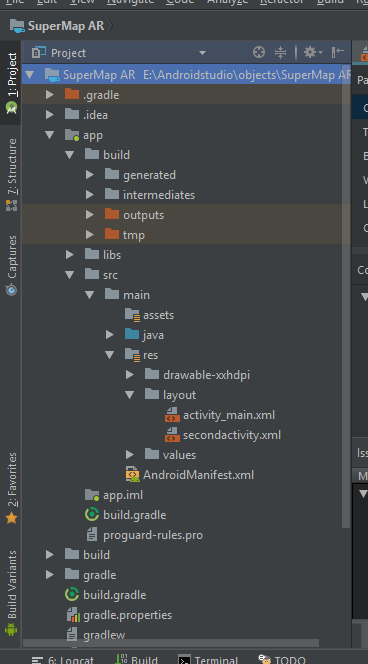This screenshot has height=664, width=368.
Task: Open the Project view type dropdown
Action: [202, 53]
